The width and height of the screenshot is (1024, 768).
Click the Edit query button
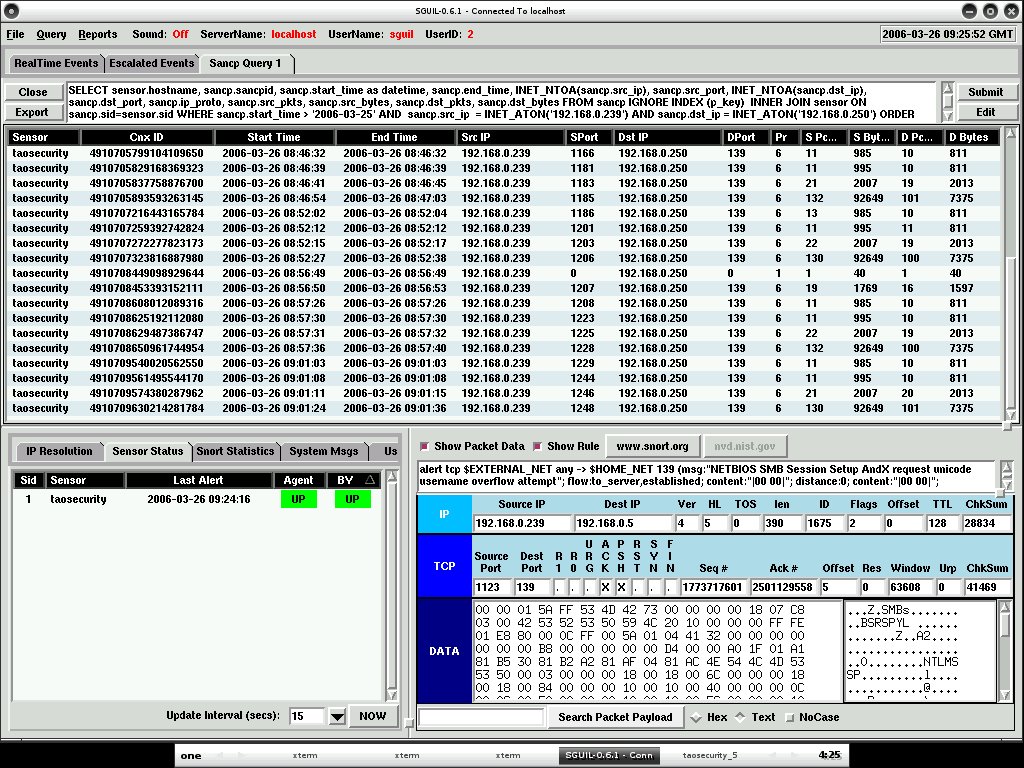pos(985,112)
